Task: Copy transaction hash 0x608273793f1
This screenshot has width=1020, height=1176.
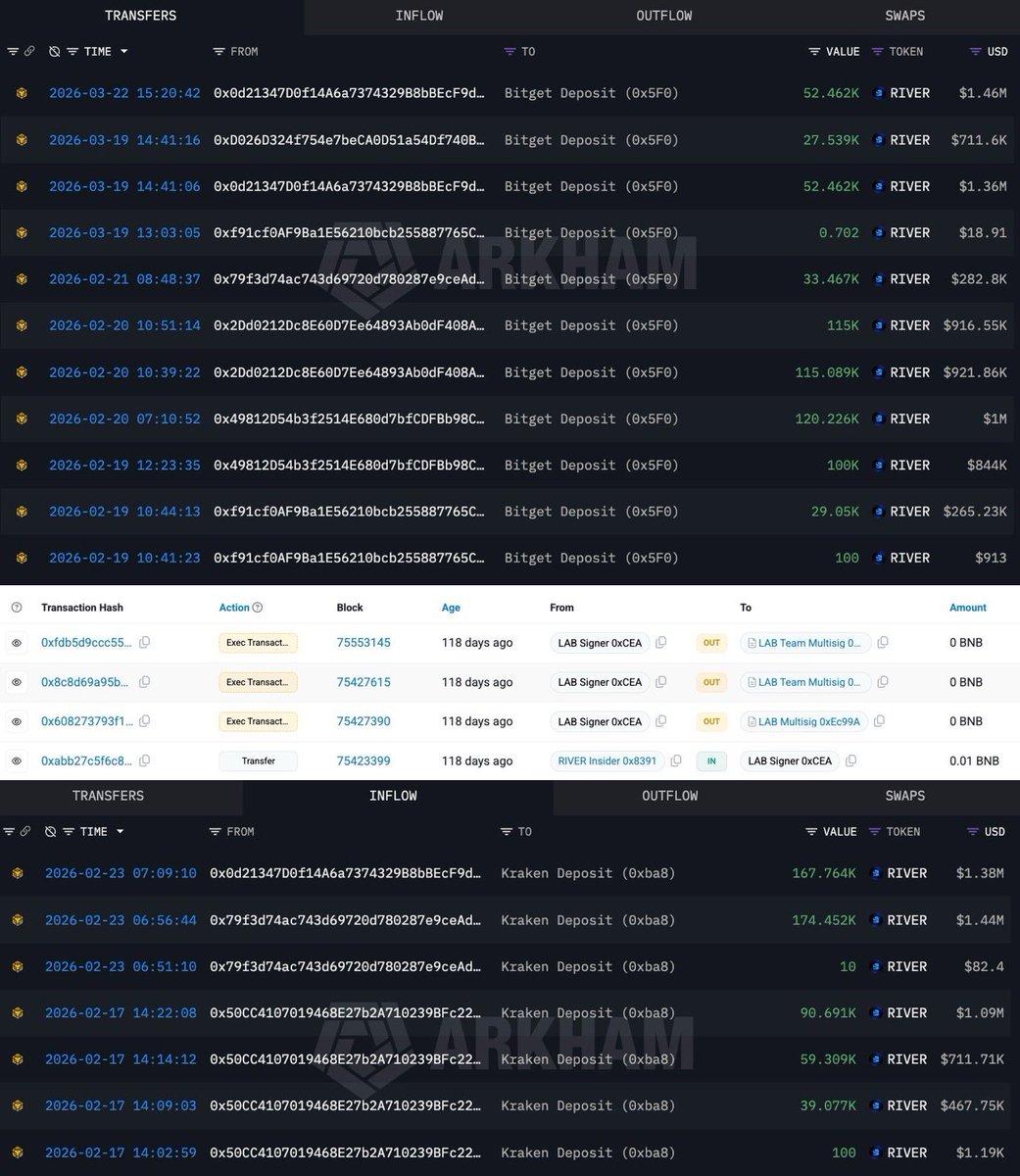Action: click(x=144, y=721)
